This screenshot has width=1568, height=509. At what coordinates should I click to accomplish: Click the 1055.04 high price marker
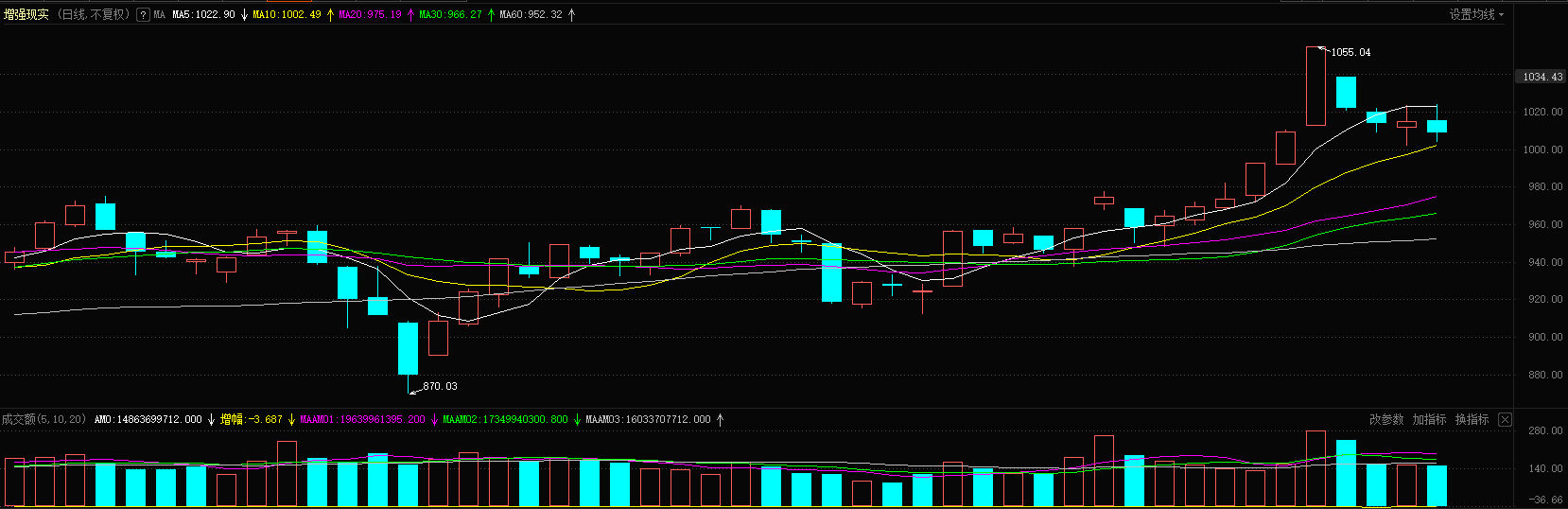tap(1350, 53)
